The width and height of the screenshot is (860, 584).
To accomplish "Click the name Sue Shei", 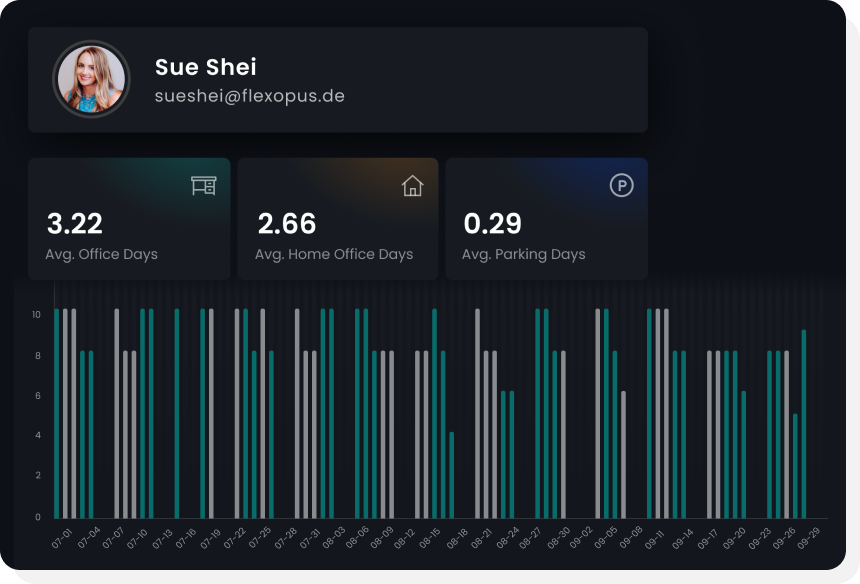I will click(x=204, y=67).
